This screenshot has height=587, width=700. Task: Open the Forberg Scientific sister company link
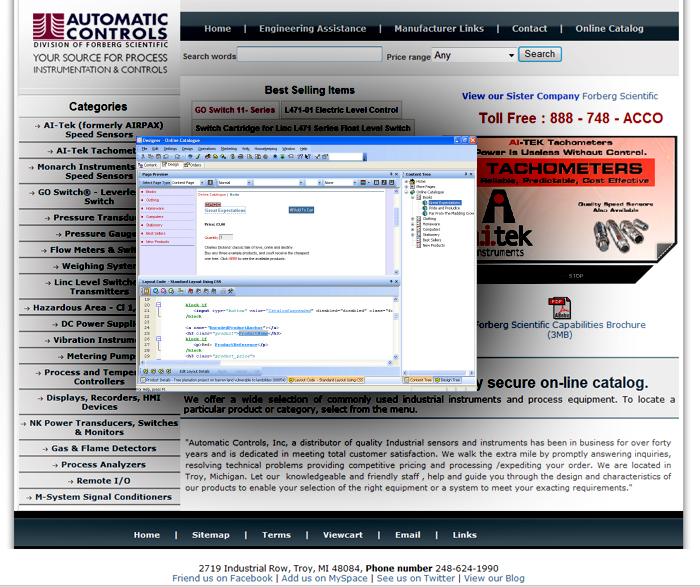point(620,96)
